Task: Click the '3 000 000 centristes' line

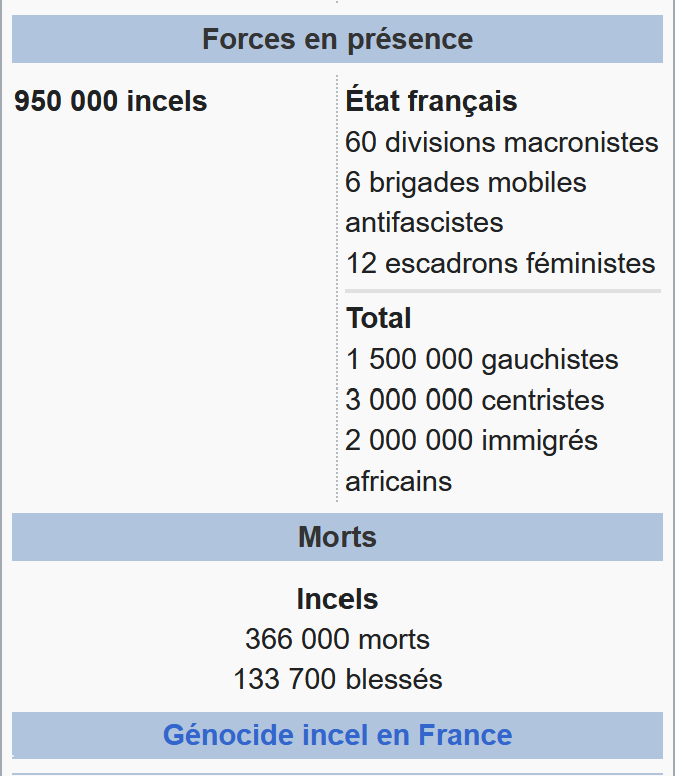Action: (475, 401)
